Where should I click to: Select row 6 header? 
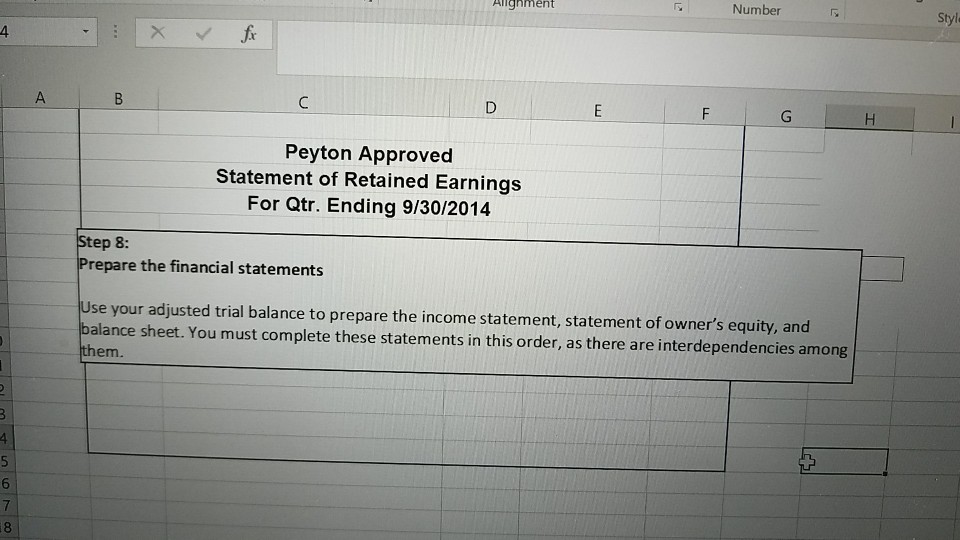6,484
